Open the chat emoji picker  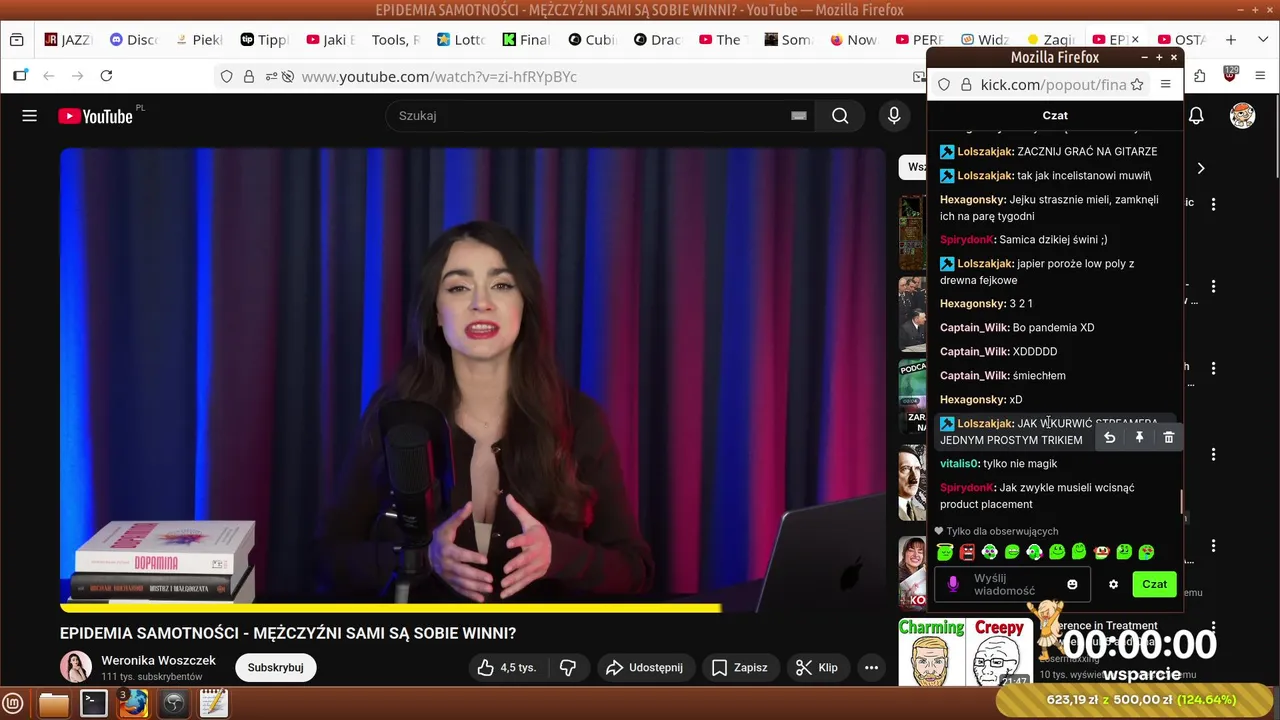[1072, 585]
